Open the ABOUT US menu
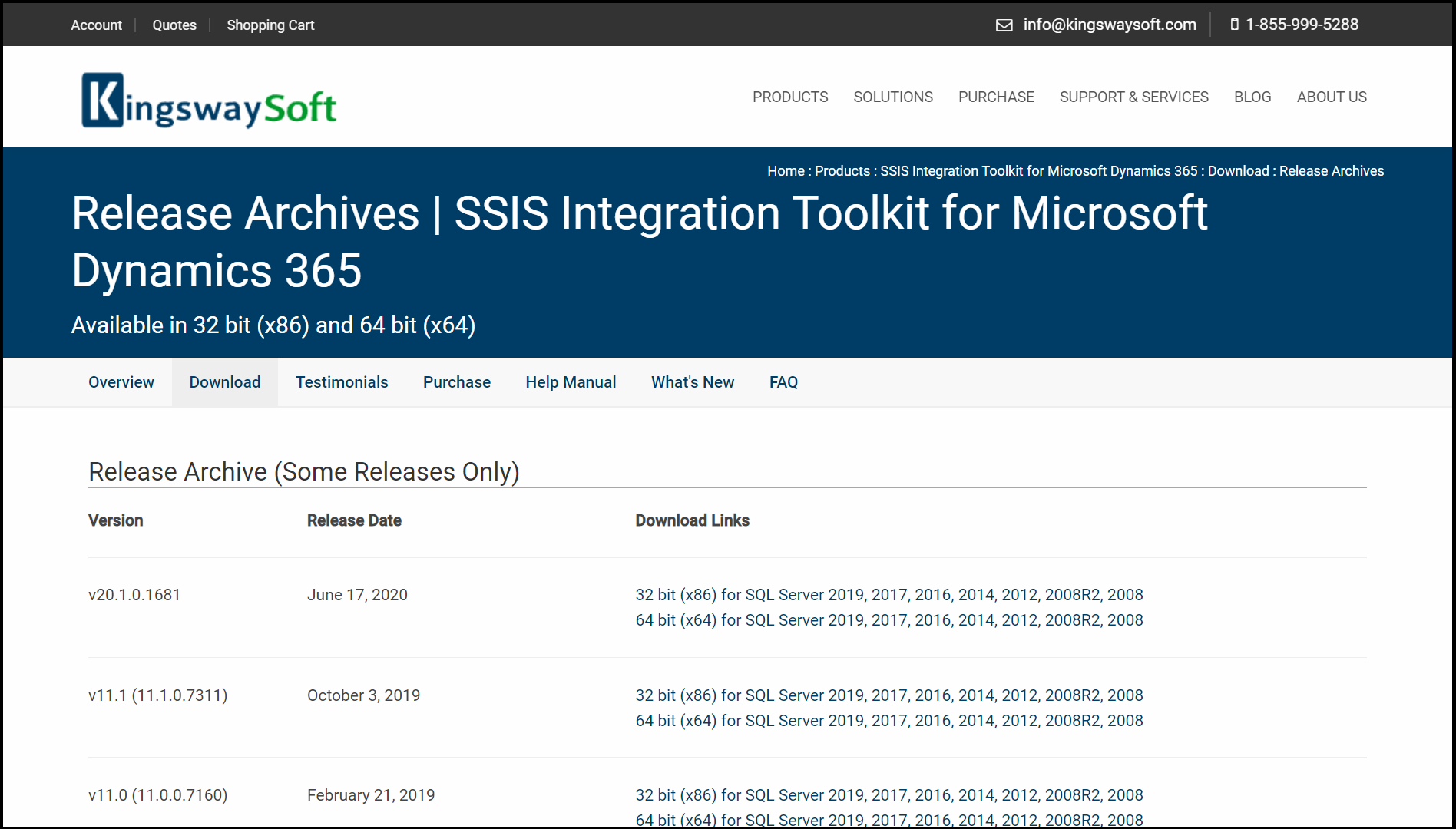Image resolution: width=1456 pixels, height=829 pixels. 1332,97
